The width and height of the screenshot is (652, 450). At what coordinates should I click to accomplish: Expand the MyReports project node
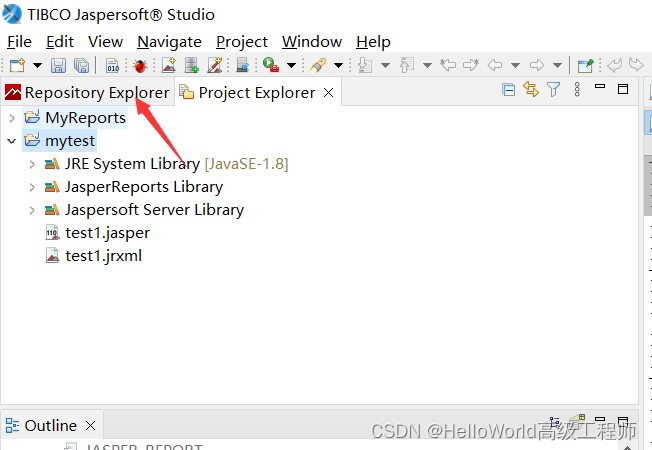12,118
